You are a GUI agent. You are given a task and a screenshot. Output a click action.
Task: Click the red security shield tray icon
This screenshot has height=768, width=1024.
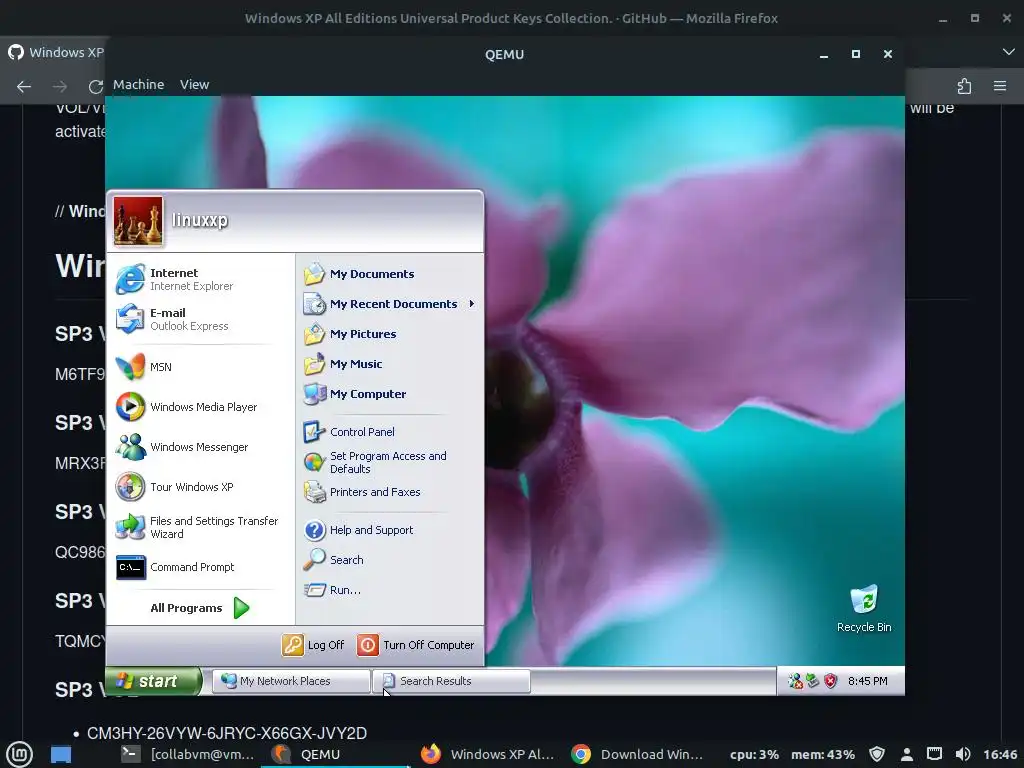(x=830, y=681)
